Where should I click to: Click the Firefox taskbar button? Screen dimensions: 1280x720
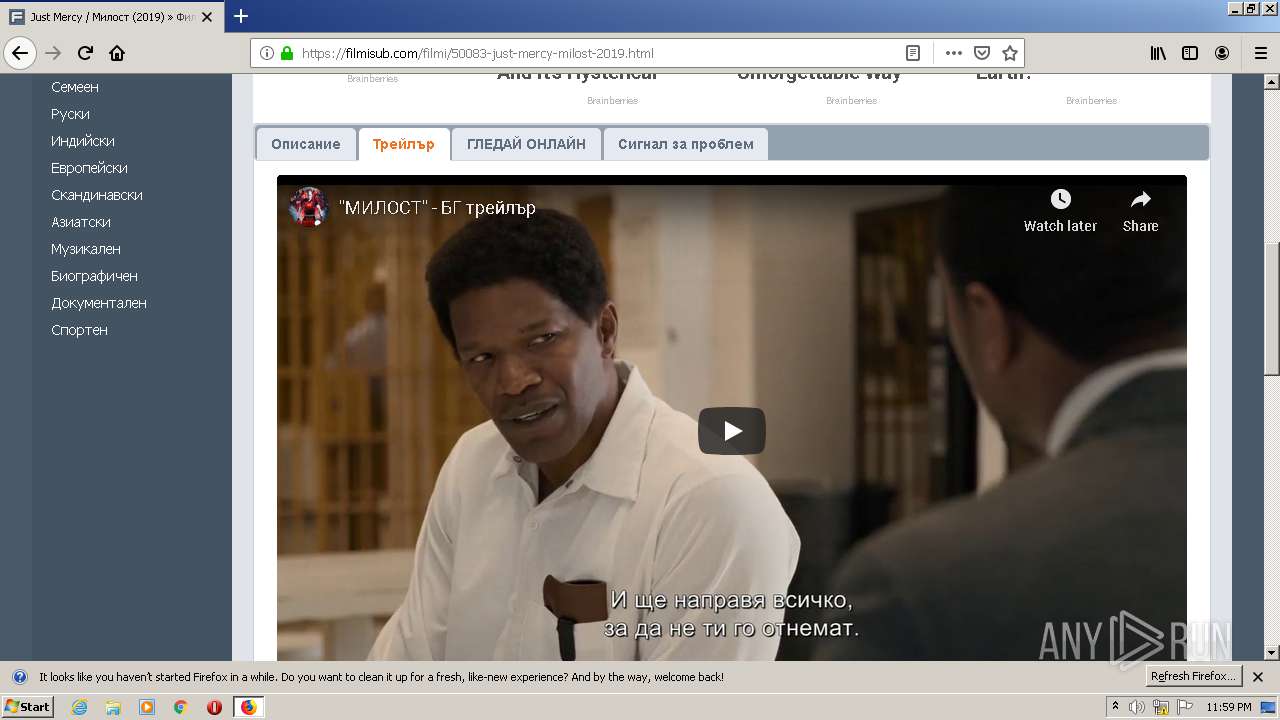(248, 707)
